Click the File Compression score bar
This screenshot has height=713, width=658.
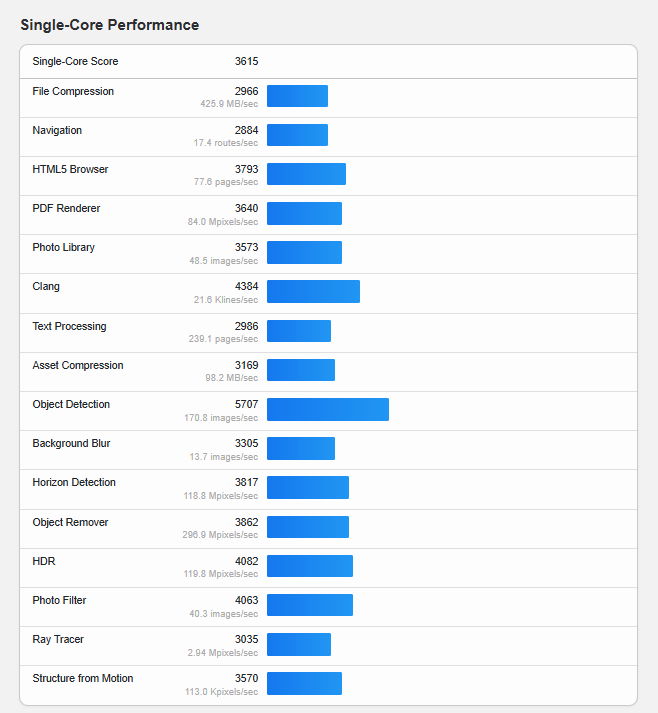coord(297,96)
